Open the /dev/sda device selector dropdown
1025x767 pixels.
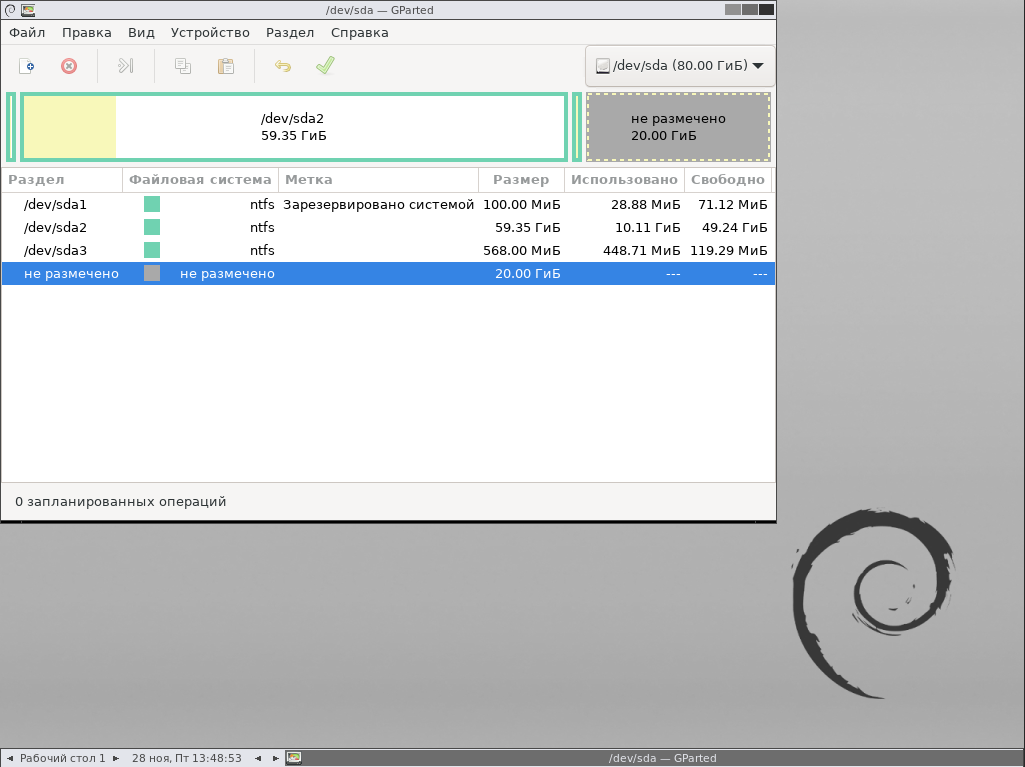point(680,66)
